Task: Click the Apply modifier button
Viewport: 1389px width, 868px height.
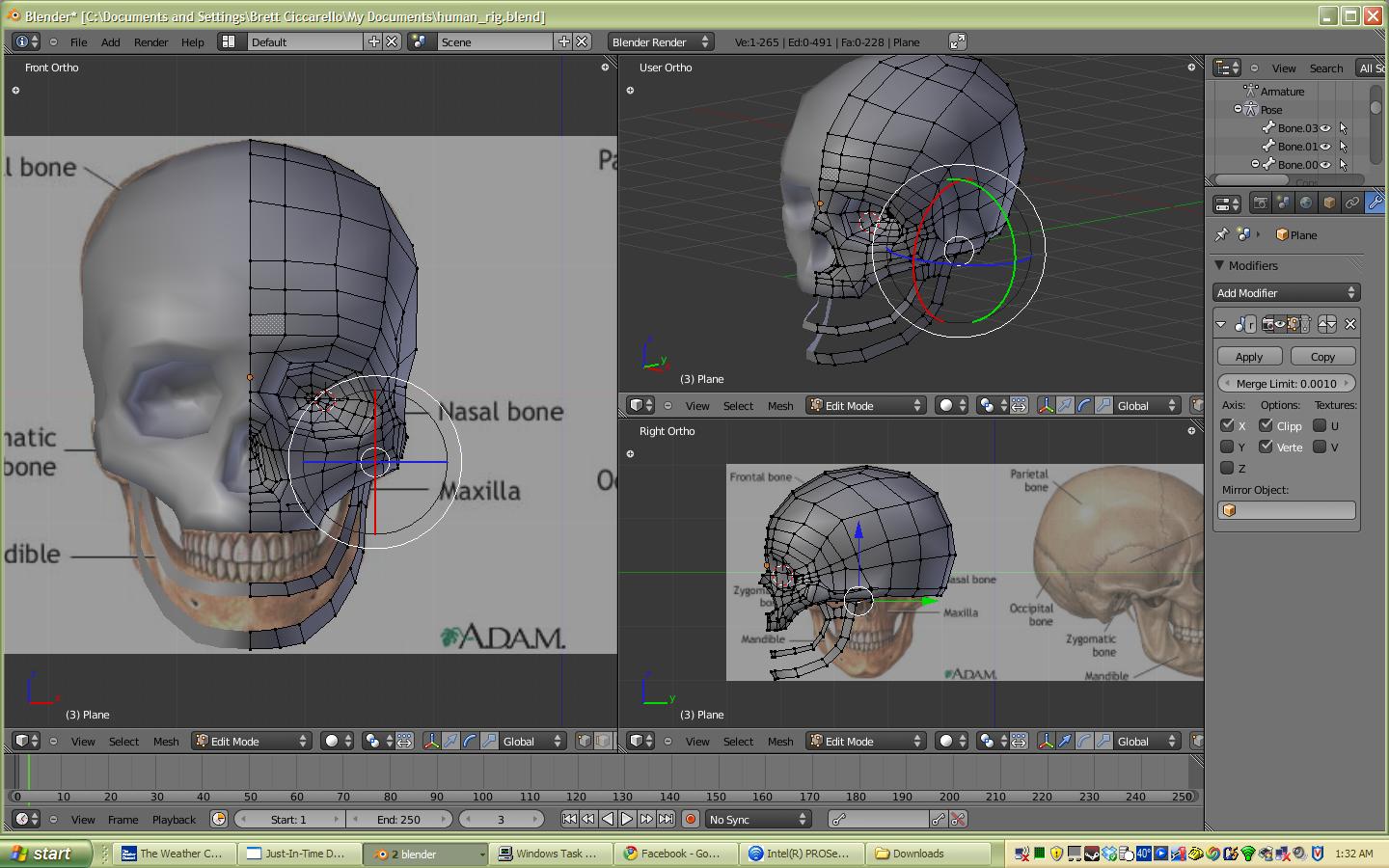Action: [x=1250, y=356]
